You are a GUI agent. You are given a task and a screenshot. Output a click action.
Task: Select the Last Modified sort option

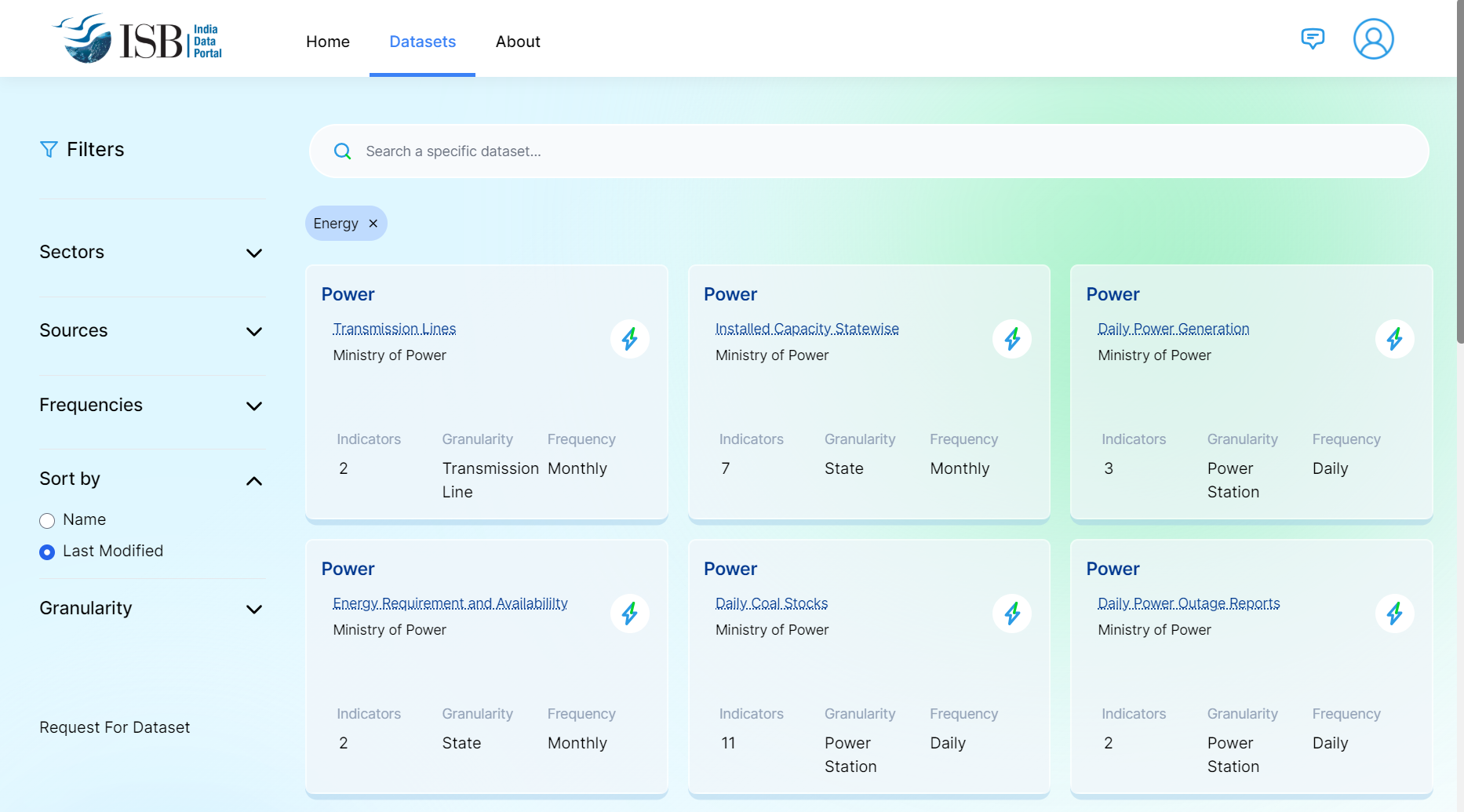(x=47, y=552)
